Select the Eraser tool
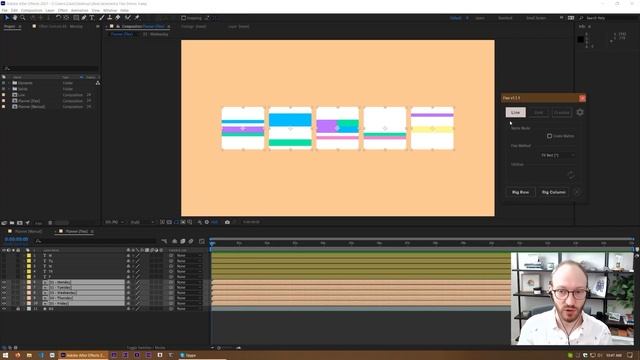 click(x=118, y=18)
